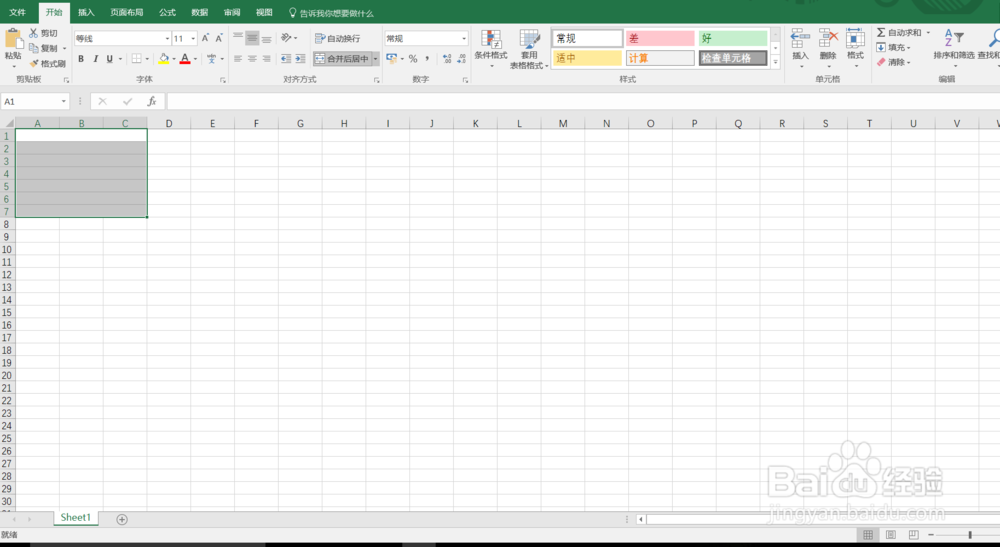Click the insert function fx icon
The image size is (1000, 547).
click(x=152, y=101)
